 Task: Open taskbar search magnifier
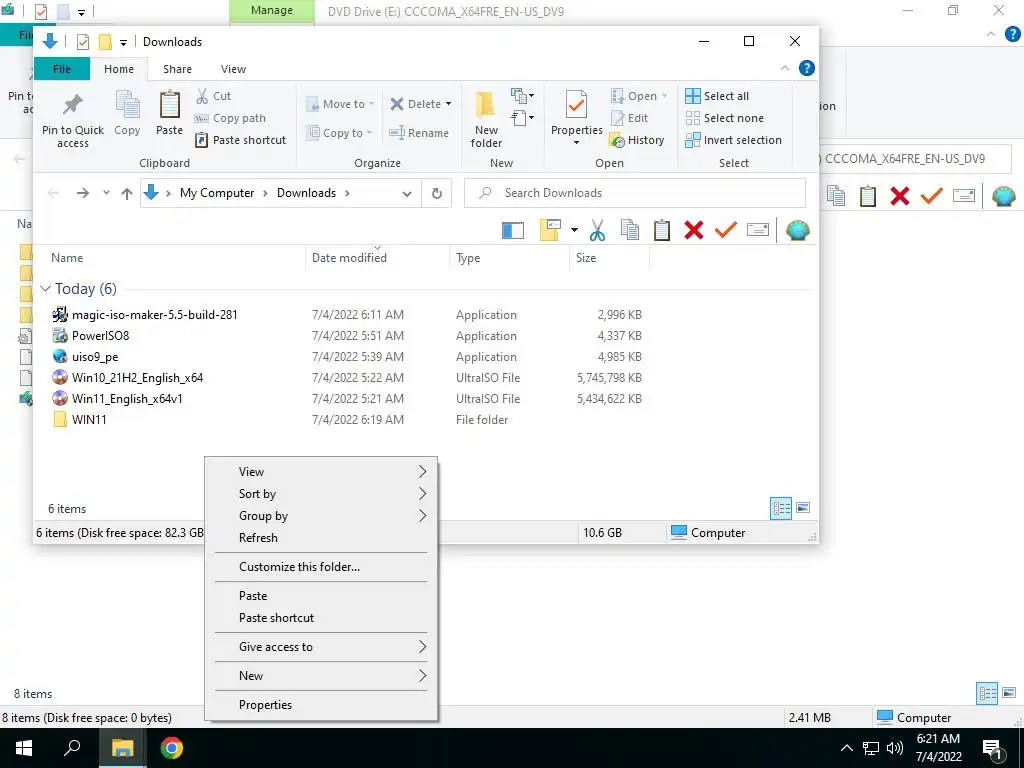pyautogui.click(x=72, y=748)
